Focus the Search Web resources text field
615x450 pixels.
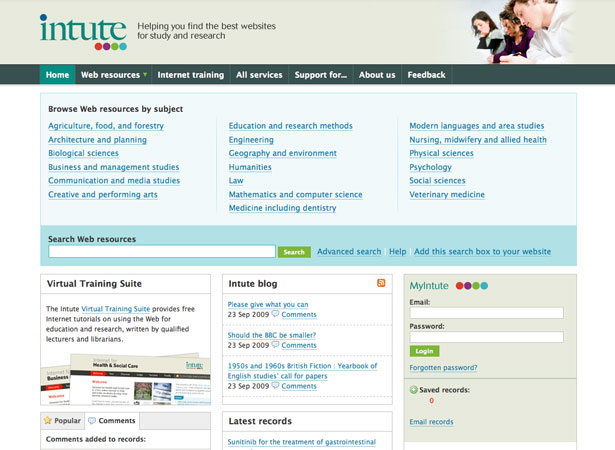(x=162, y=251)
